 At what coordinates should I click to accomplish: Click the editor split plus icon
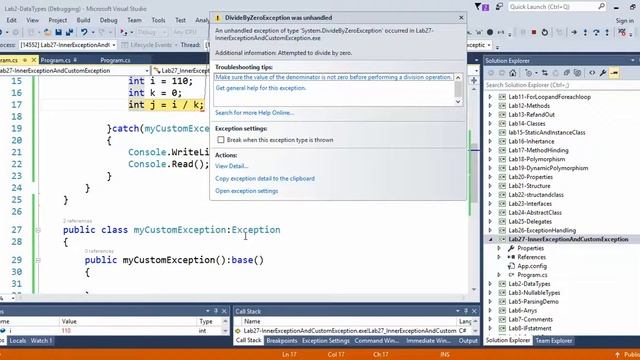(474, 80)
